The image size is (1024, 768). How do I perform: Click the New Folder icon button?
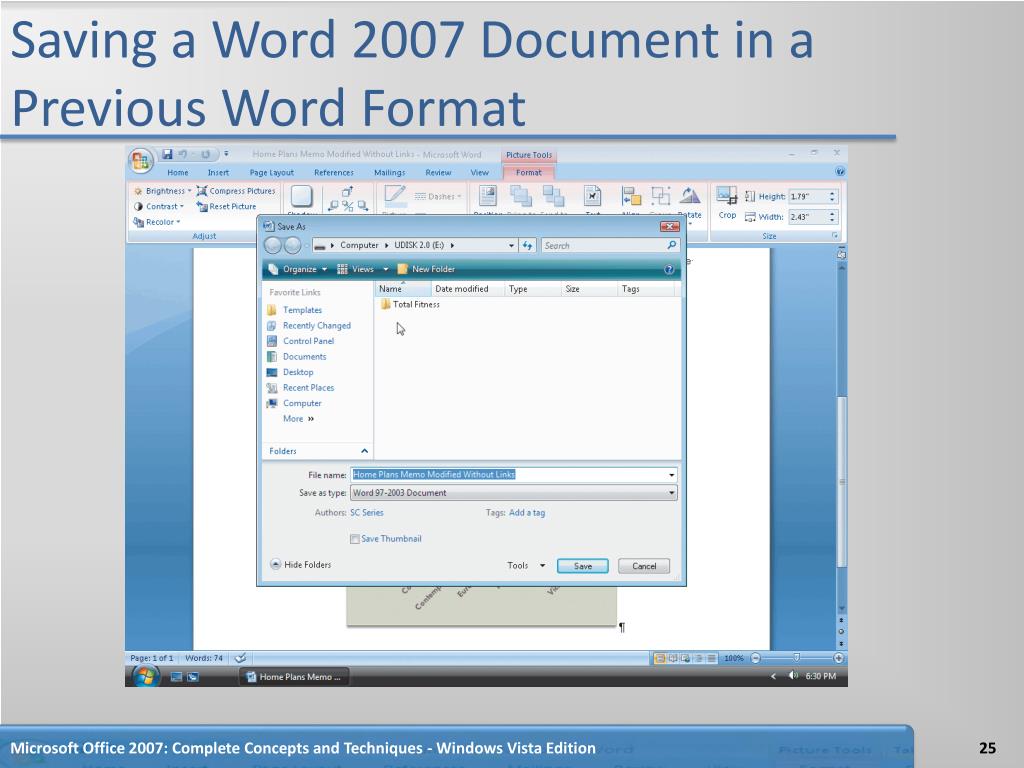426,269
